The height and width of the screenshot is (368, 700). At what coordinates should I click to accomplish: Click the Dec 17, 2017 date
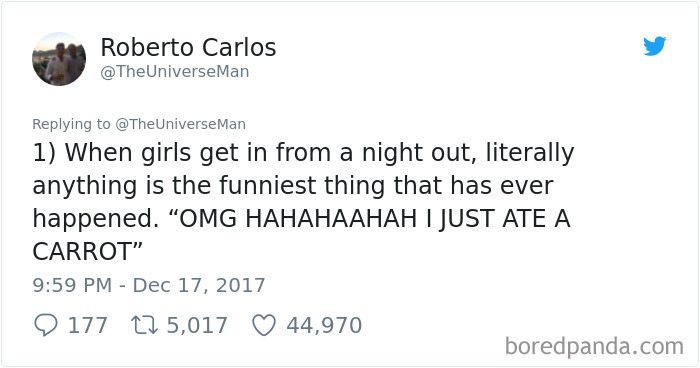click(x=199, y=285)
